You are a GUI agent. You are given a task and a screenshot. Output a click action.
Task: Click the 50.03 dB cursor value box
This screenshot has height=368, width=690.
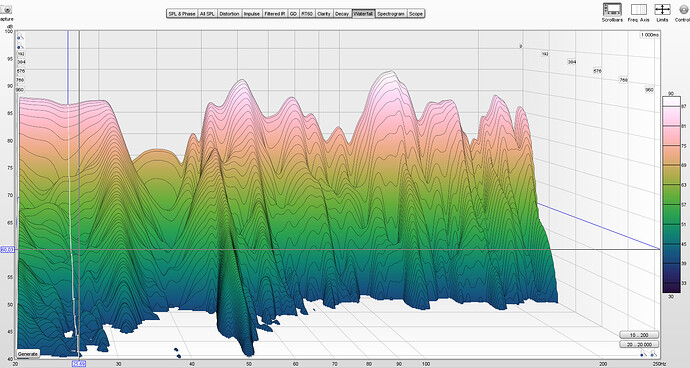tap(7, 250)
